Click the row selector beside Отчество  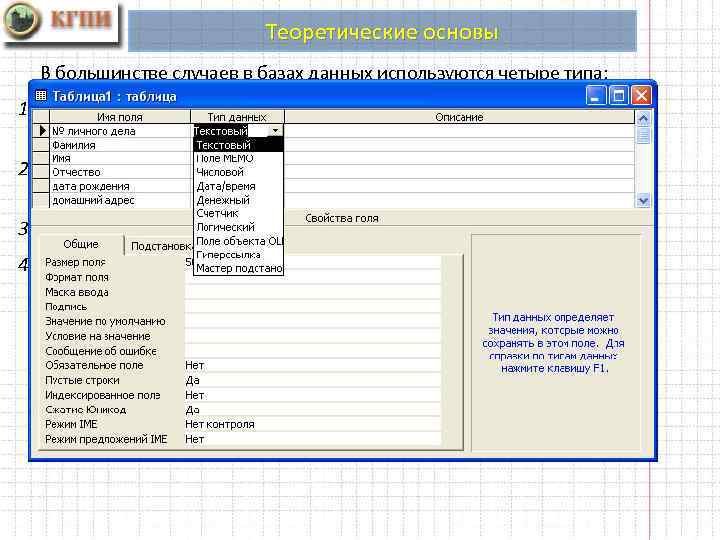41,172
